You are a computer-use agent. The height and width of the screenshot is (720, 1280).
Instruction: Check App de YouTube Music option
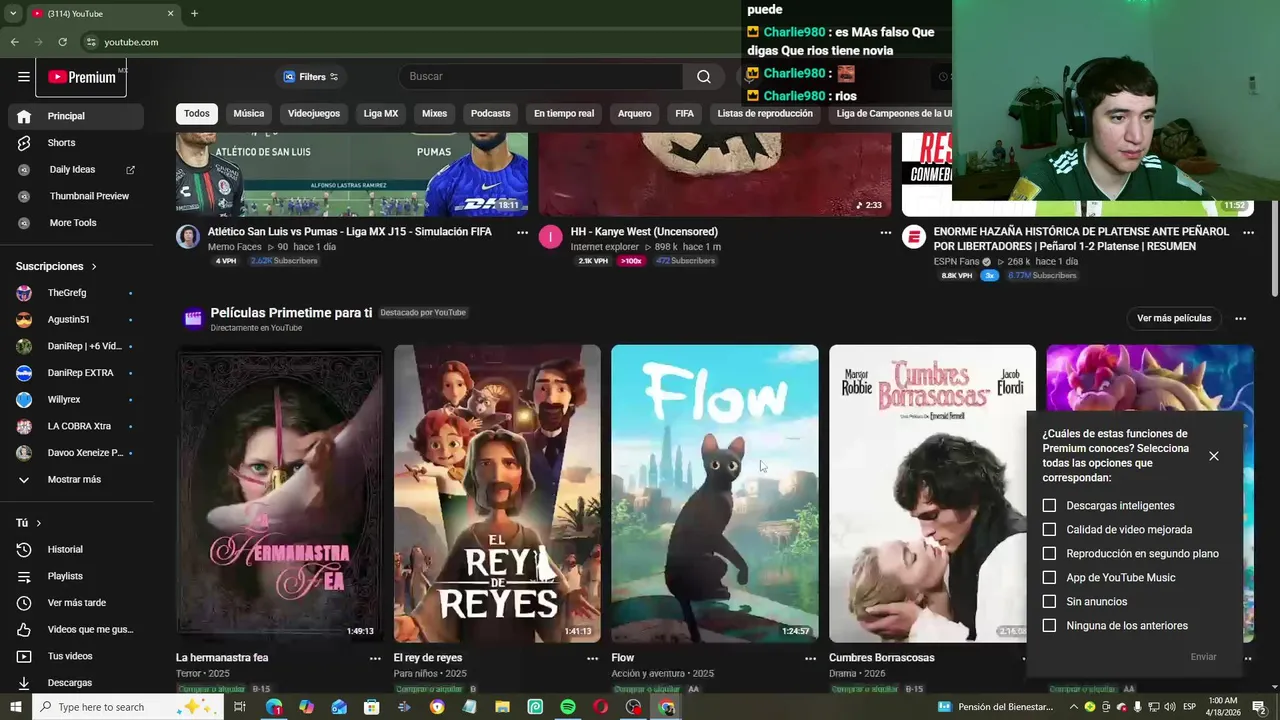point(1049,578)
